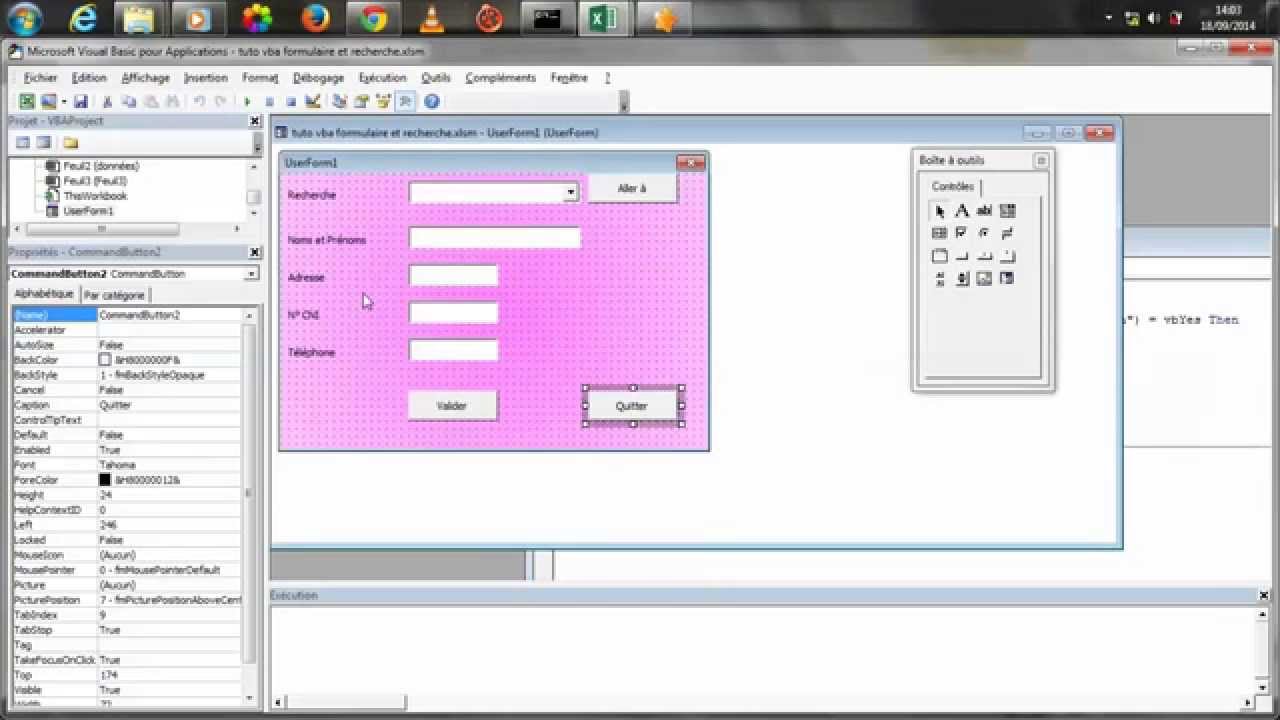Click View Code in Project panel
Image resolution: width=1280 pixels, height=720 pixels.
[23, 142]
